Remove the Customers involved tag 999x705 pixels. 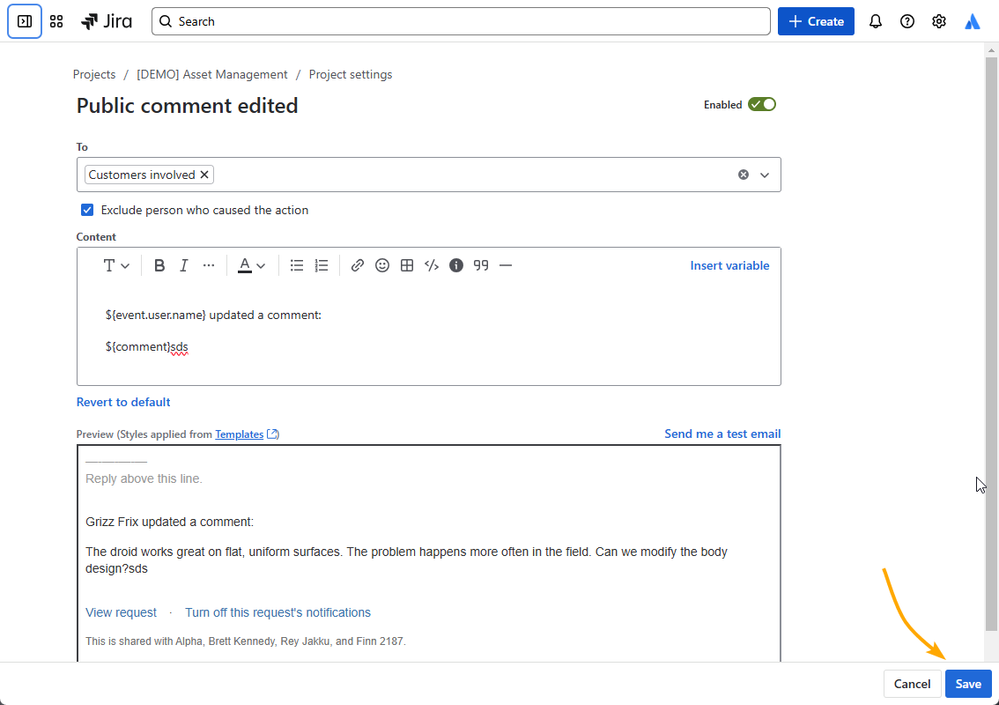[204, 174]
